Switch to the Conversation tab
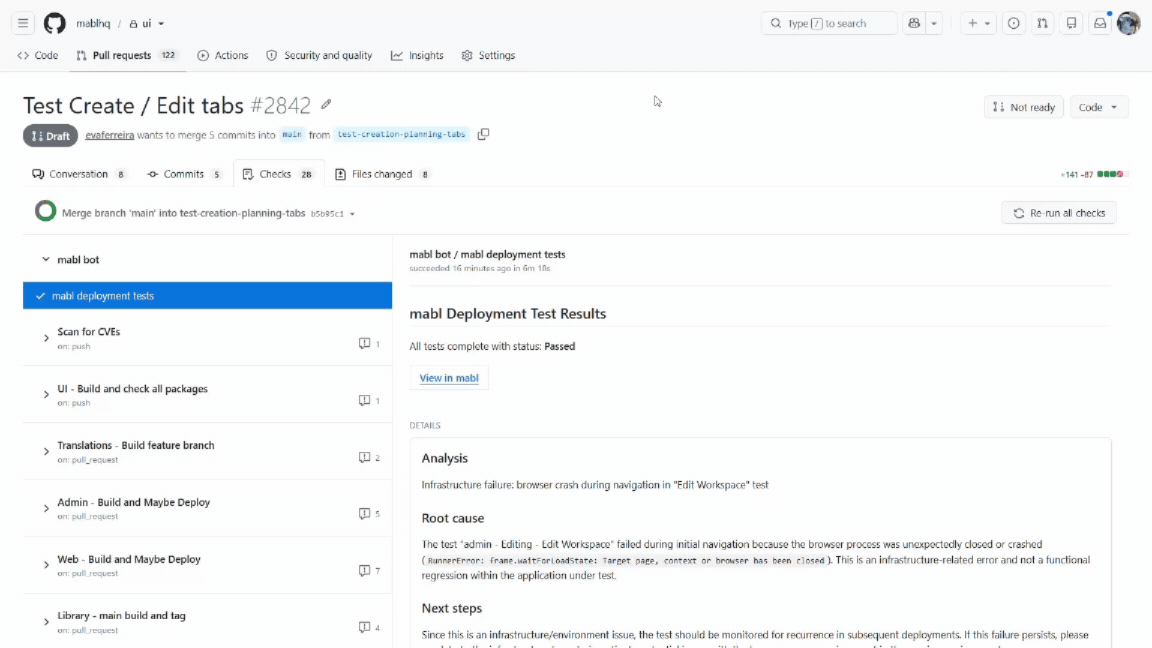The image size is (1152, 648). [79, 174]
